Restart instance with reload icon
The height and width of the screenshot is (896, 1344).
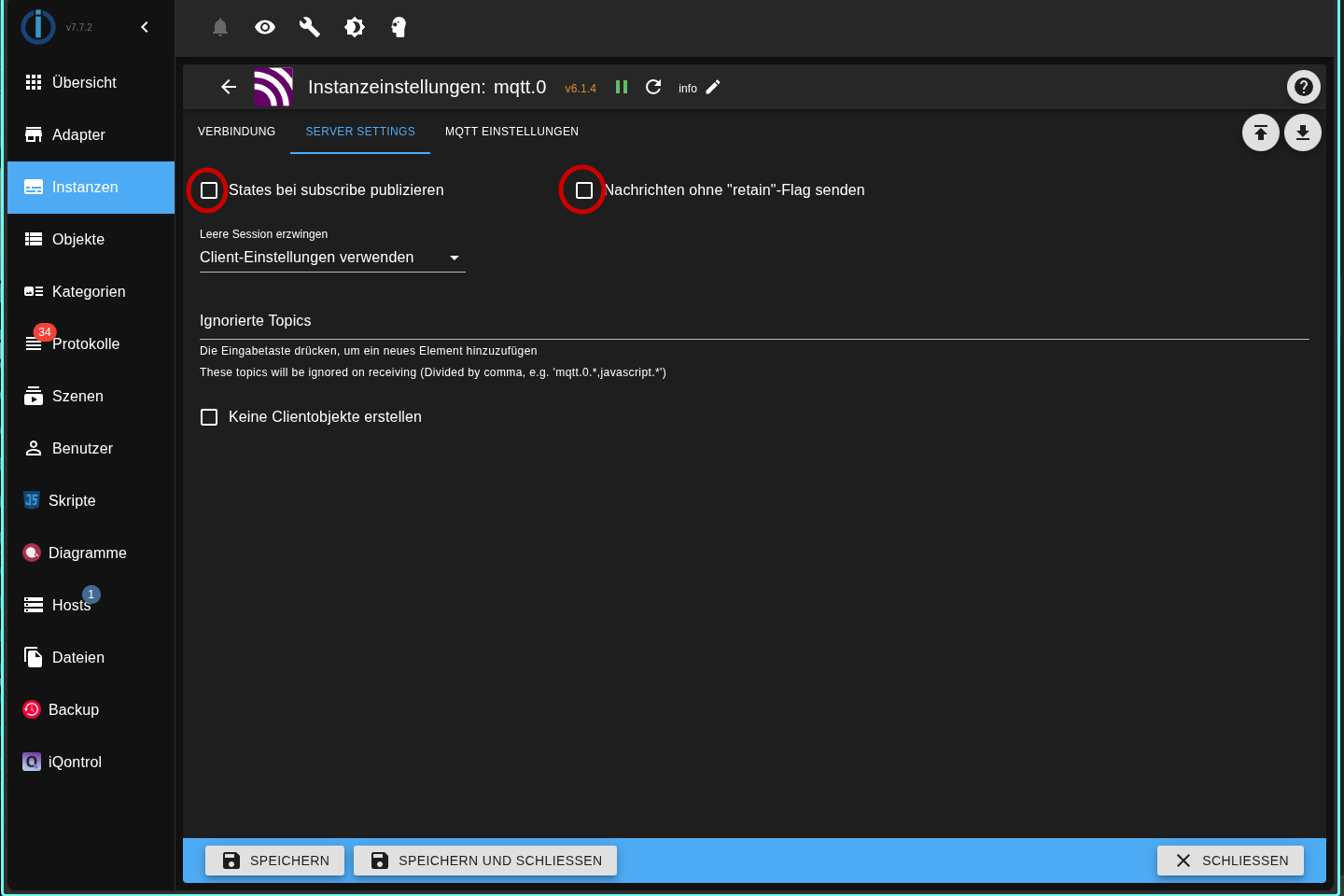click(653, 87)
